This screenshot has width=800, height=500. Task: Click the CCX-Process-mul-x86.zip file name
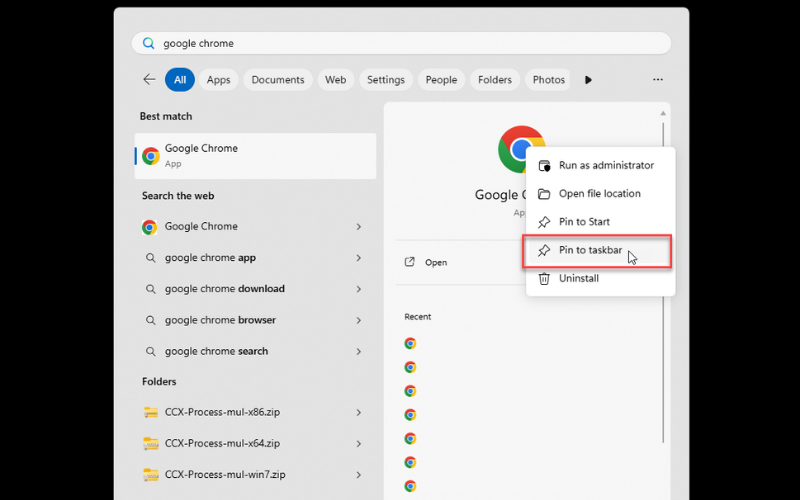222,412
